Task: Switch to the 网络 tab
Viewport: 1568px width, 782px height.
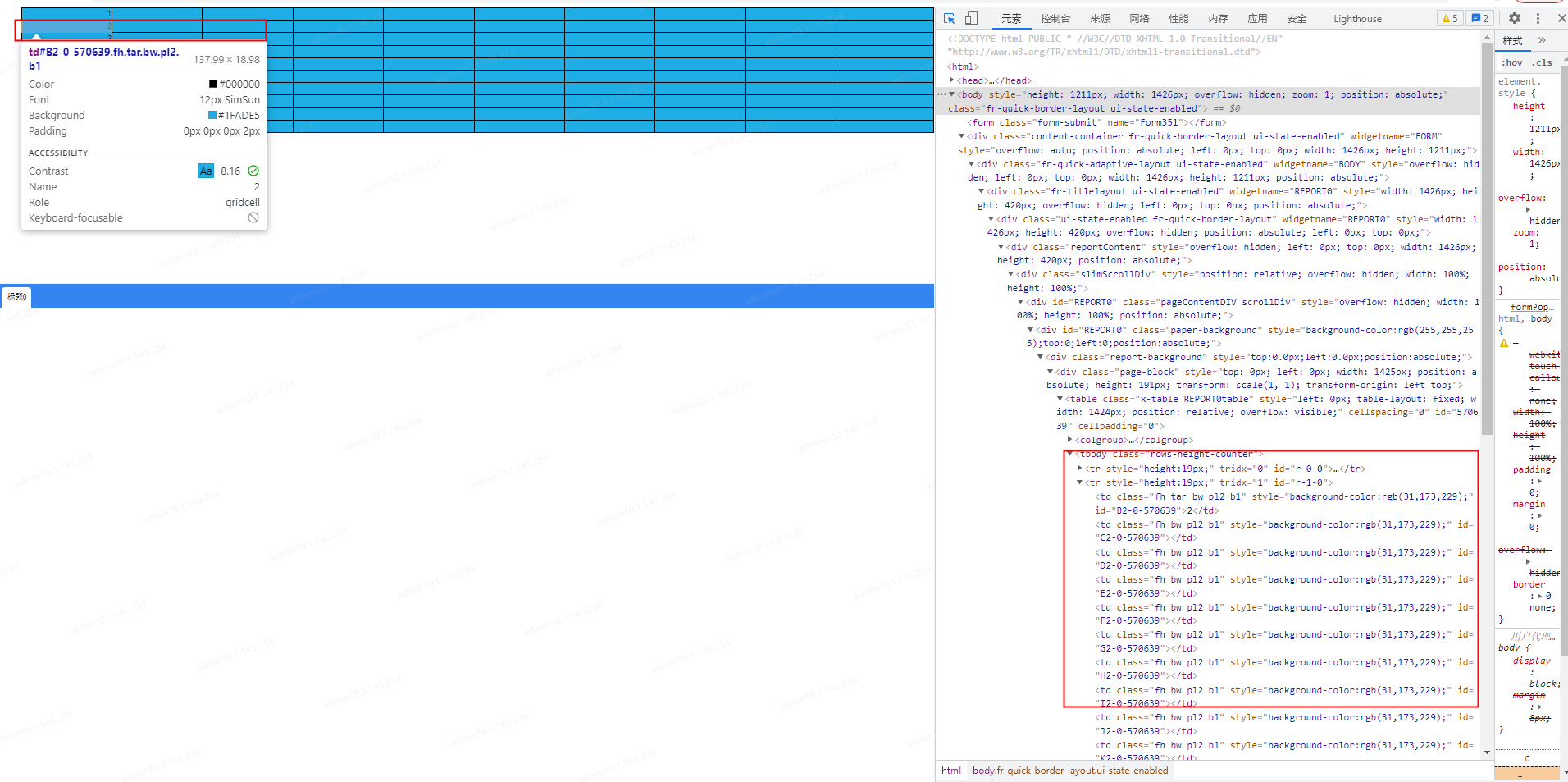Action: pyautogui.click(x=1139, y=19)
